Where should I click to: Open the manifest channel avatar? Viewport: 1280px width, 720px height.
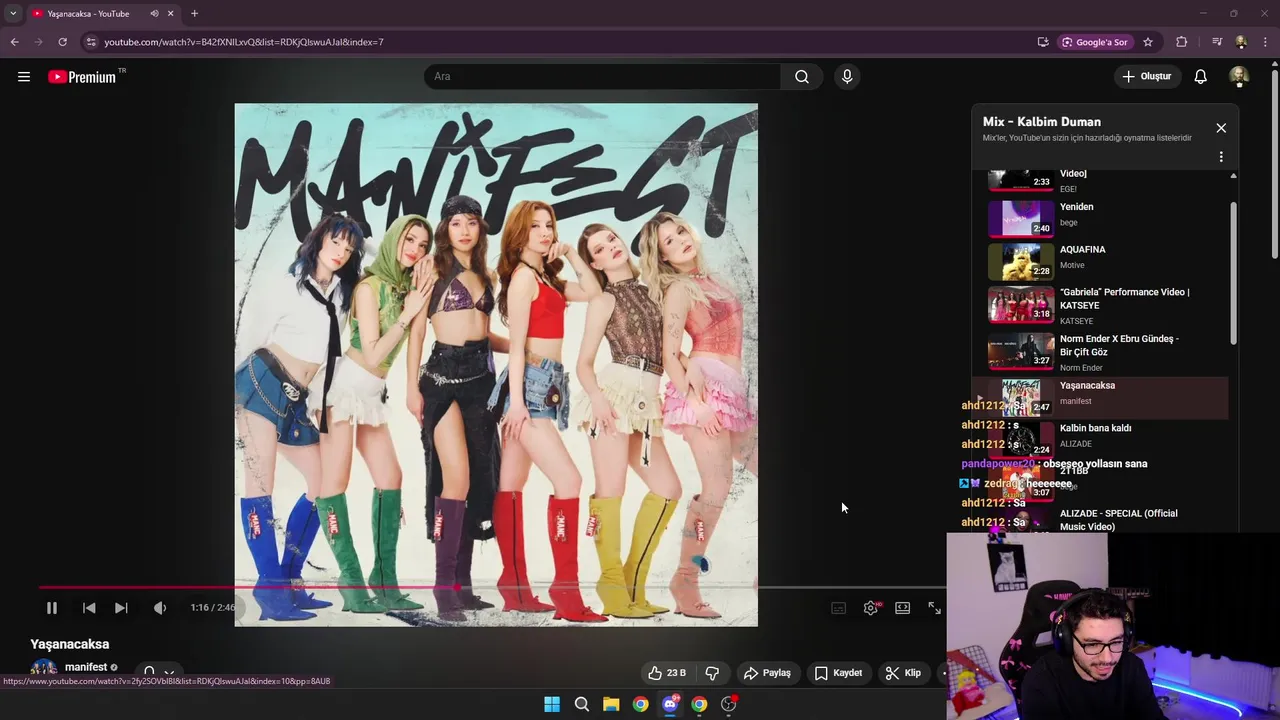point(43,668)
